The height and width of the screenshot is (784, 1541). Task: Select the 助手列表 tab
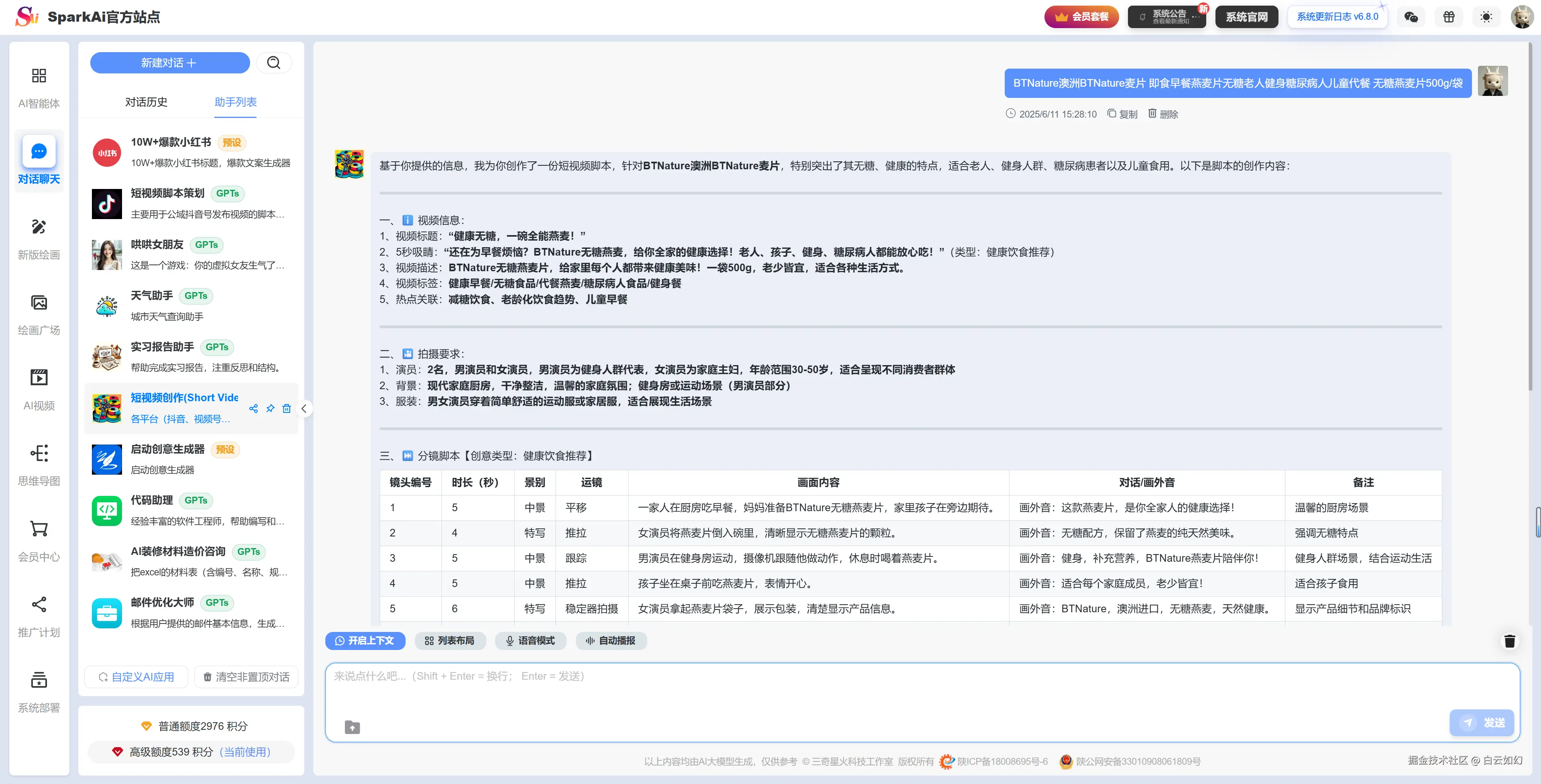(x=235, y=102)
